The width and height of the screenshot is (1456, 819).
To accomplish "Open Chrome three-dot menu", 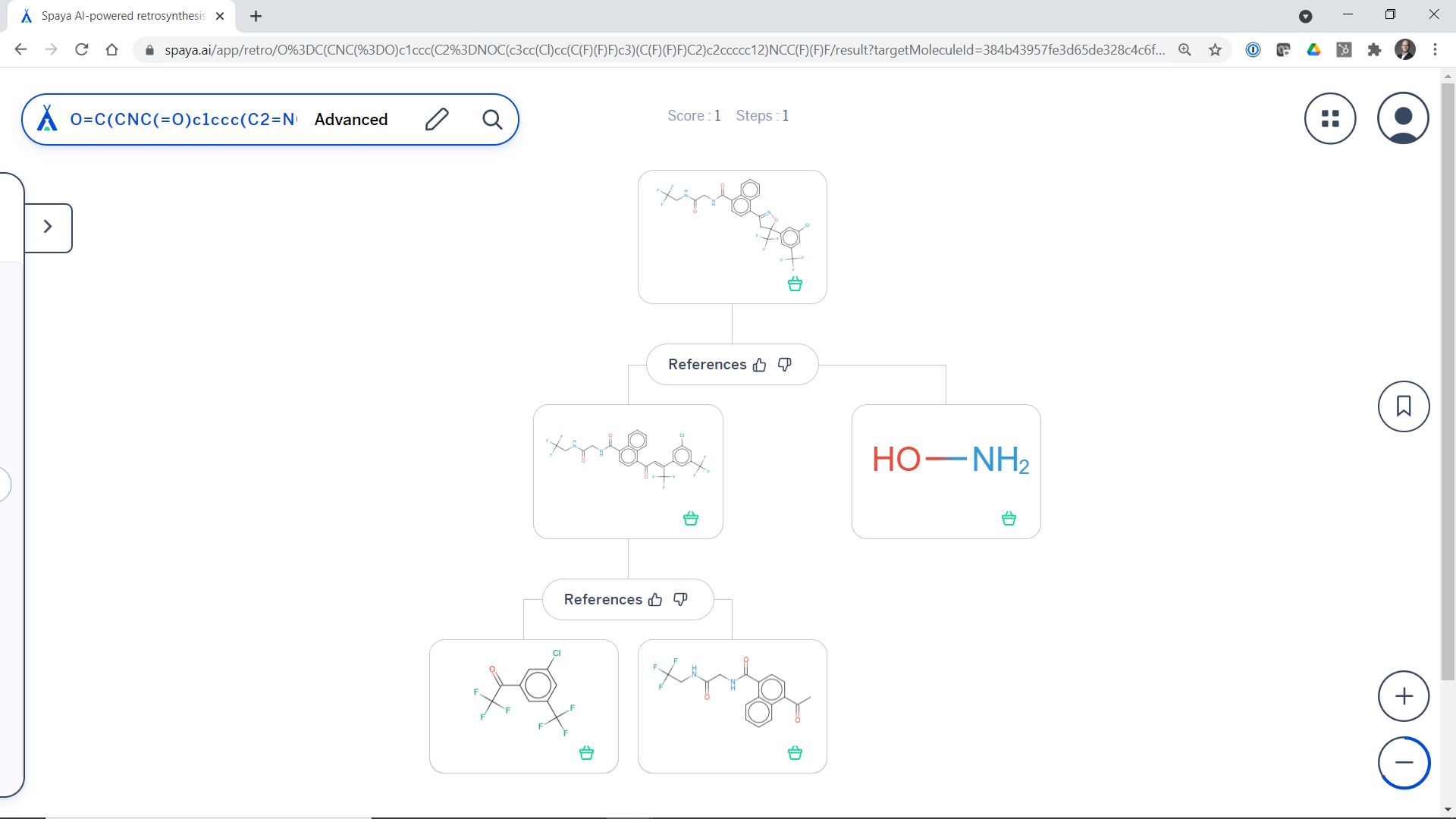I will 1435,50.
